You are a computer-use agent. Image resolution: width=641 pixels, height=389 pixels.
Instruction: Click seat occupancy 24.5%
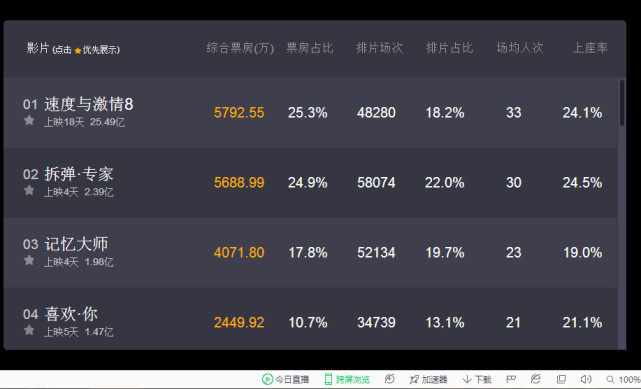[582, 182]
